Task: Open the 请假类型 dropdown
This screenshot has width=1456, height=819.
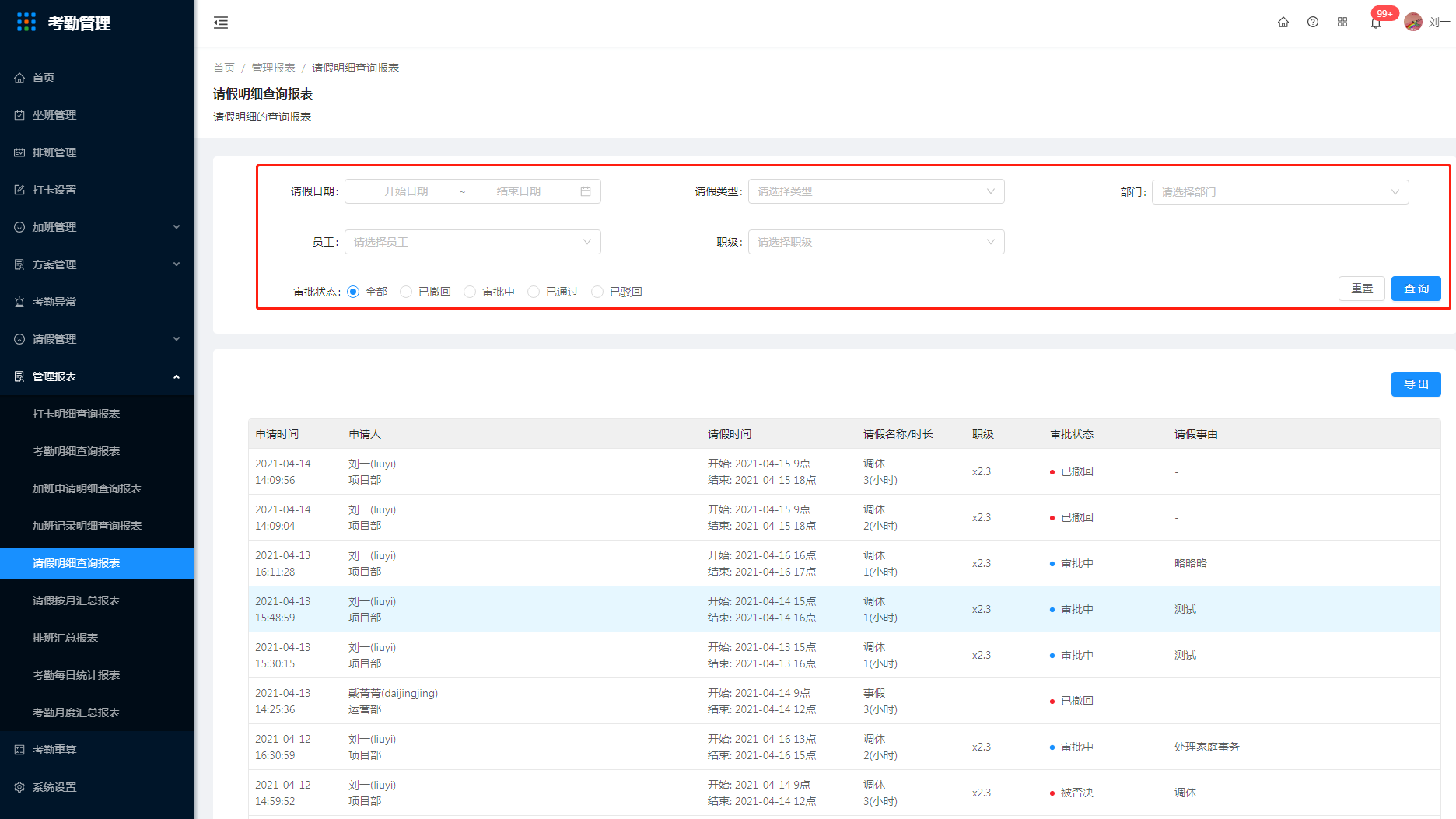Action: point(877,191)
